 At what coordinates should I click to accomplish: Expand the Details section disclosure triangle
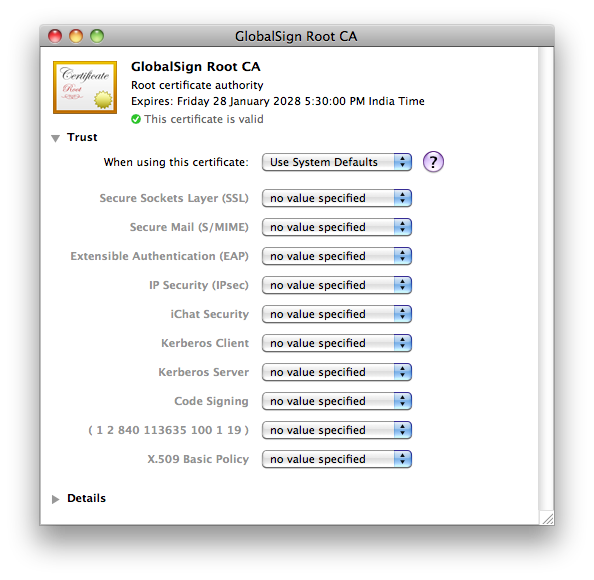pos(55,499)
